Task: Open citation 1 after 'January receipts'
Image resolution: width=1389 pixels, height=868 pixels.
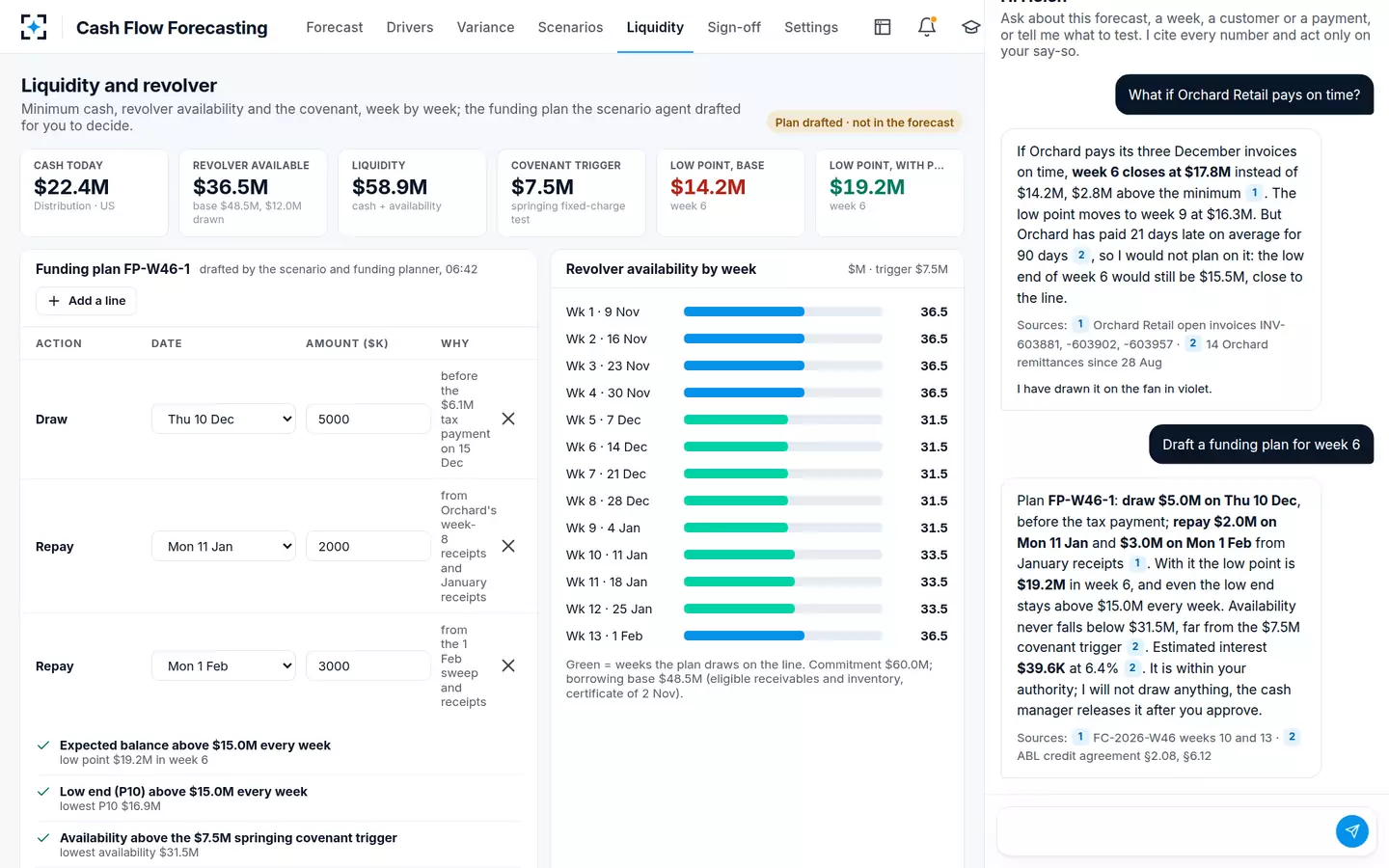Action: click(1137, 563)
